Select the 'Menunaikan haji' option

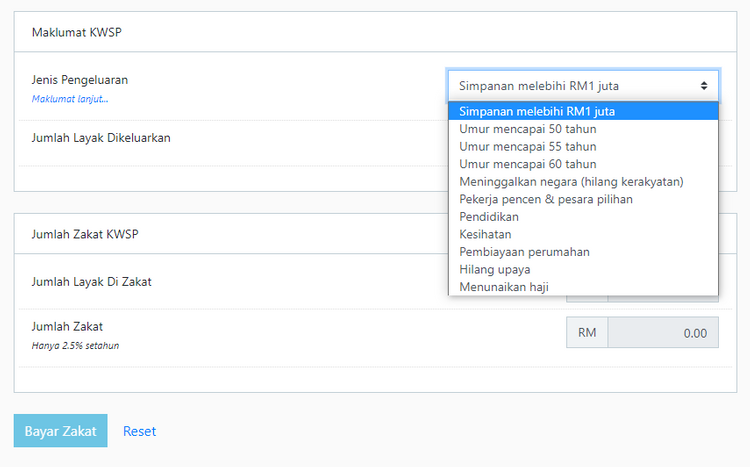583,287
